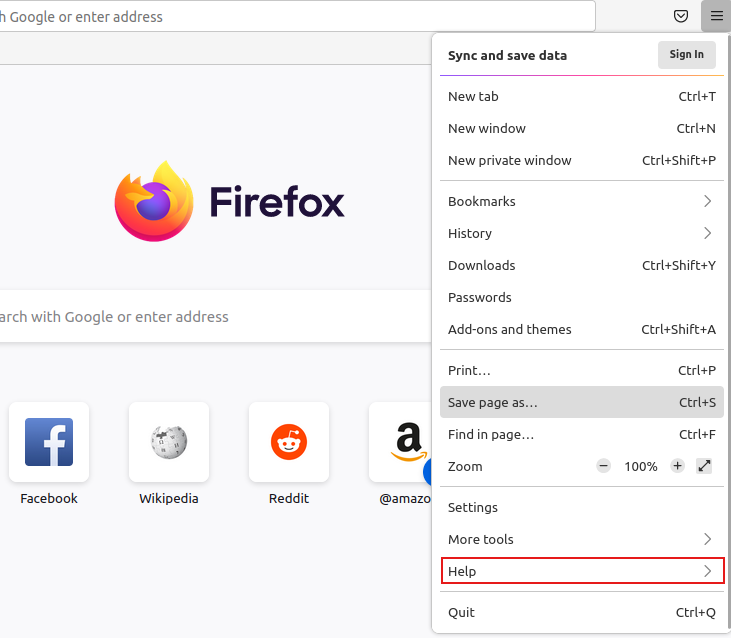Open the Wikipedia shortcut tile
731x638 pixels.
tap(169, 442)
